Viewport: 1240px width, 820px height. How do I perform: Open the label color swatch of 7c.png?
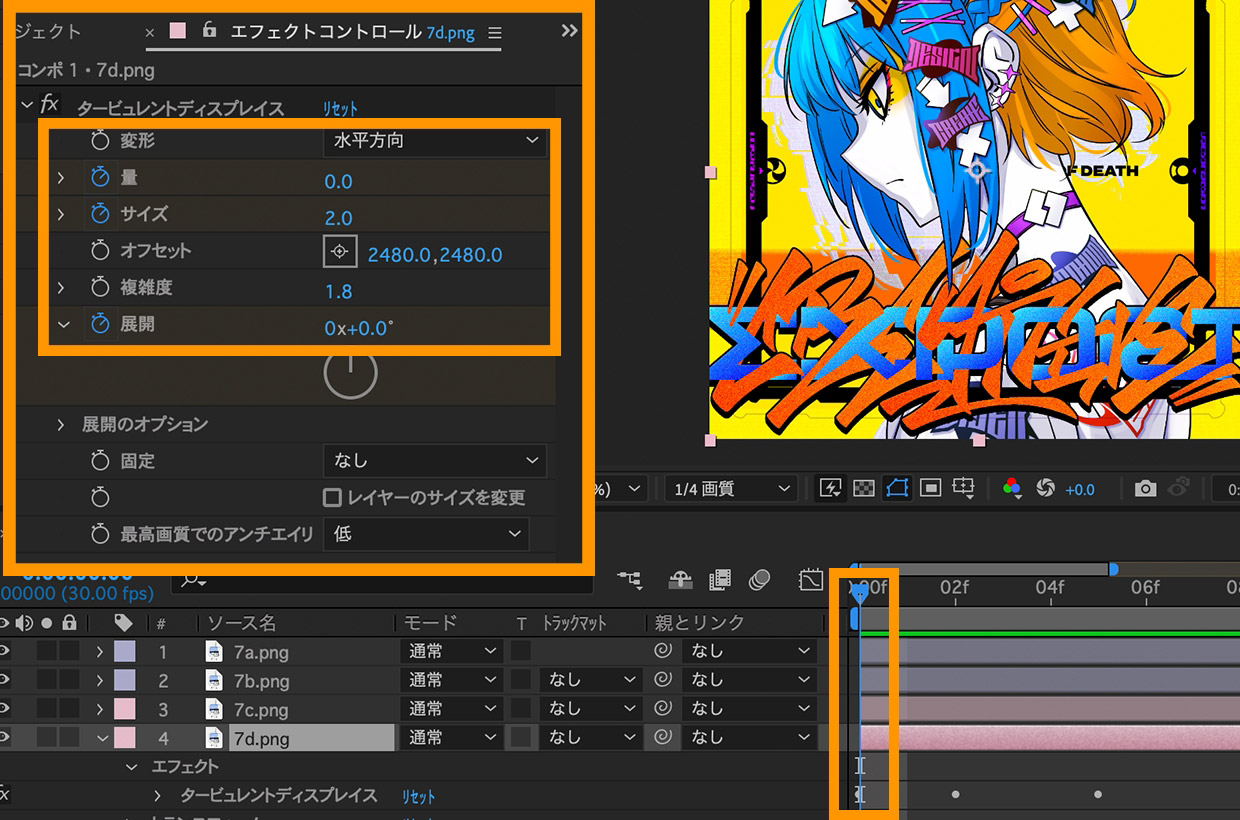(x=125, y=709)
